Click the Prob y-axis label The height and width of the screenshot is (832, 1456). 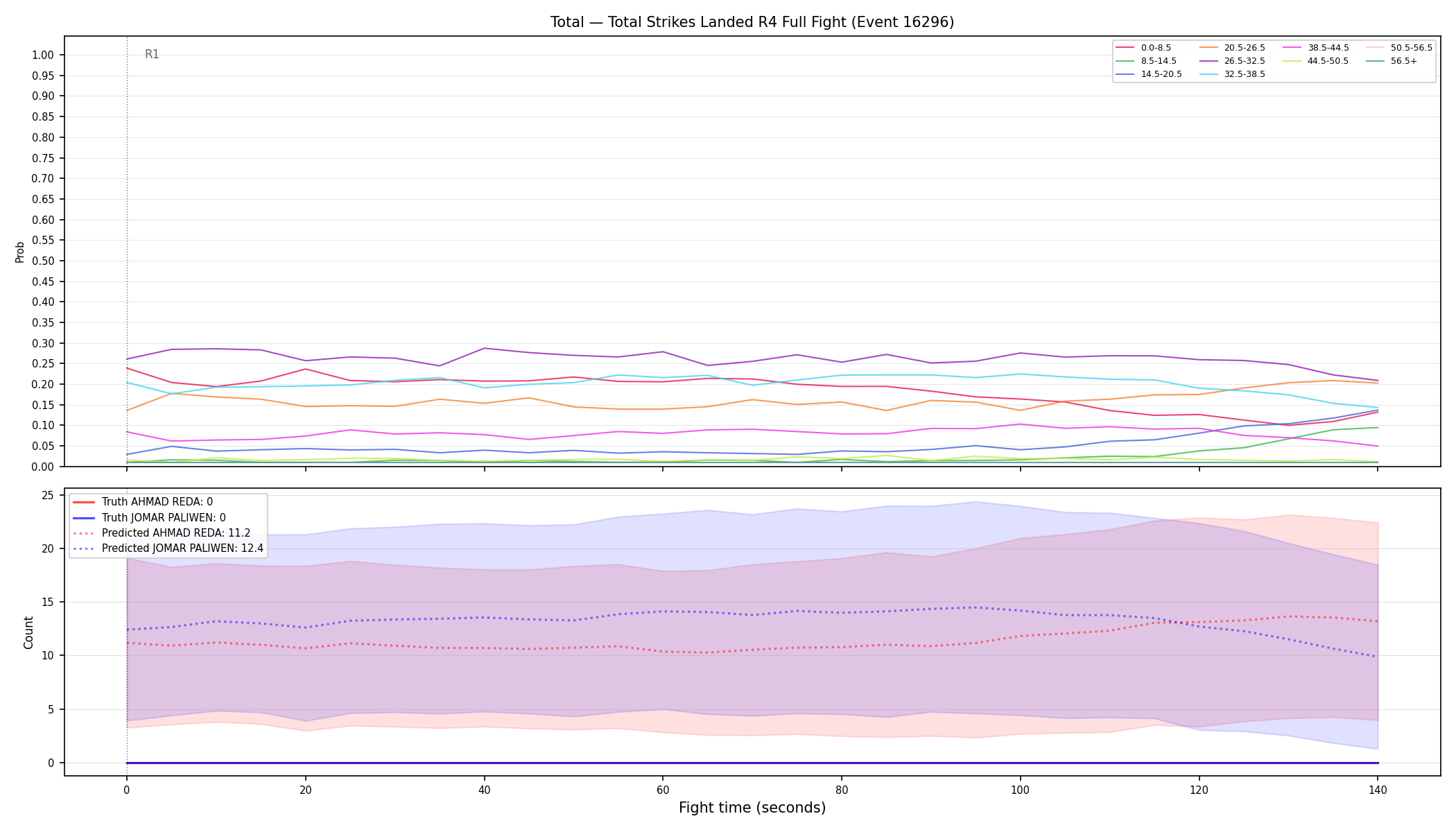pos(20,252)
